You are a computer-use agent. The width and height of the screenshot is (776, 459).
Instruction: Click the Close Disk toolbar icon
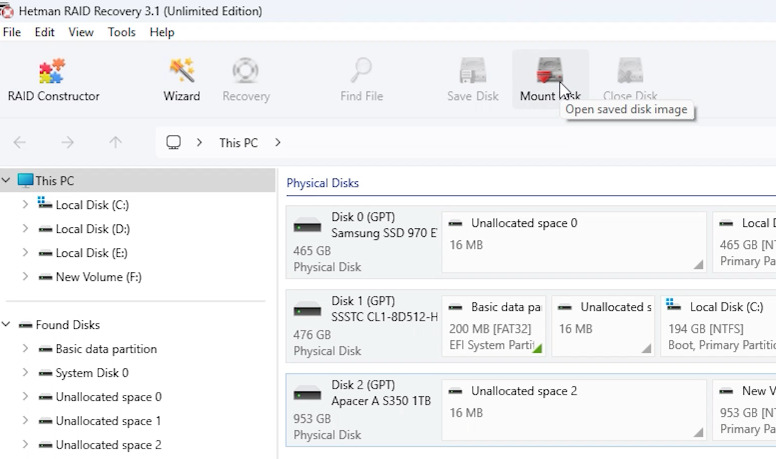coord(630,70)
